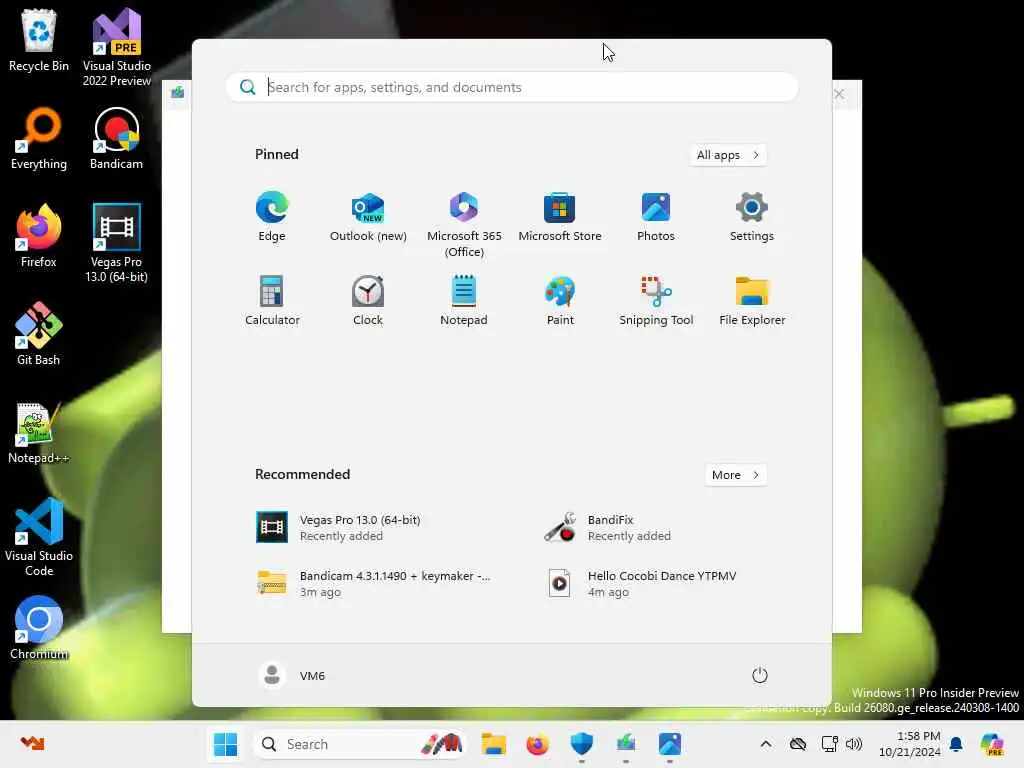Click the Start menu search field
Viewport: 1024px width, 768px height.
(511, 87)
